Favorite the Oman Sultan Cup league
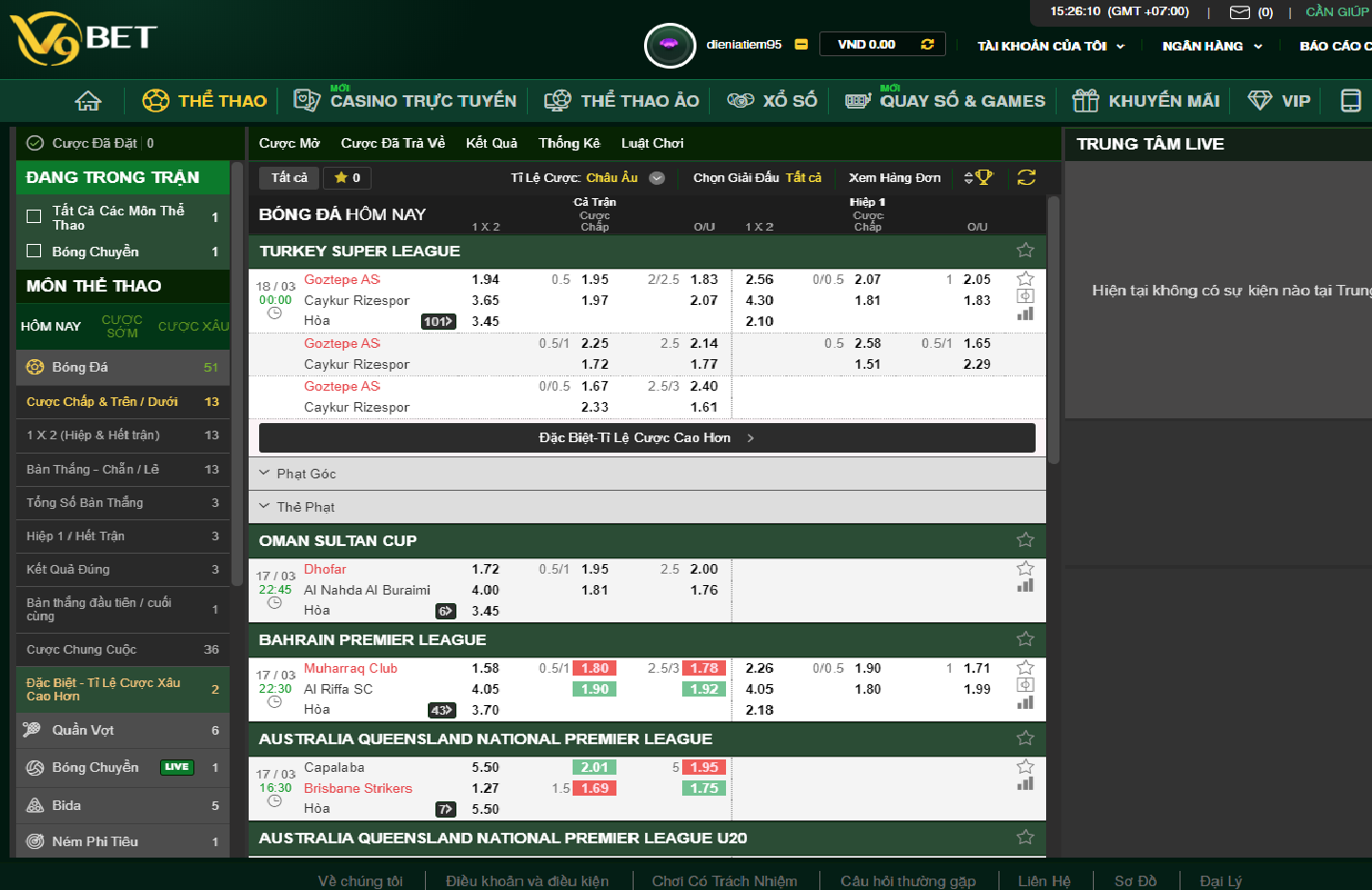Viewport: 1372px width, 890px height. pyautogui.click(x=1025, y=540)
